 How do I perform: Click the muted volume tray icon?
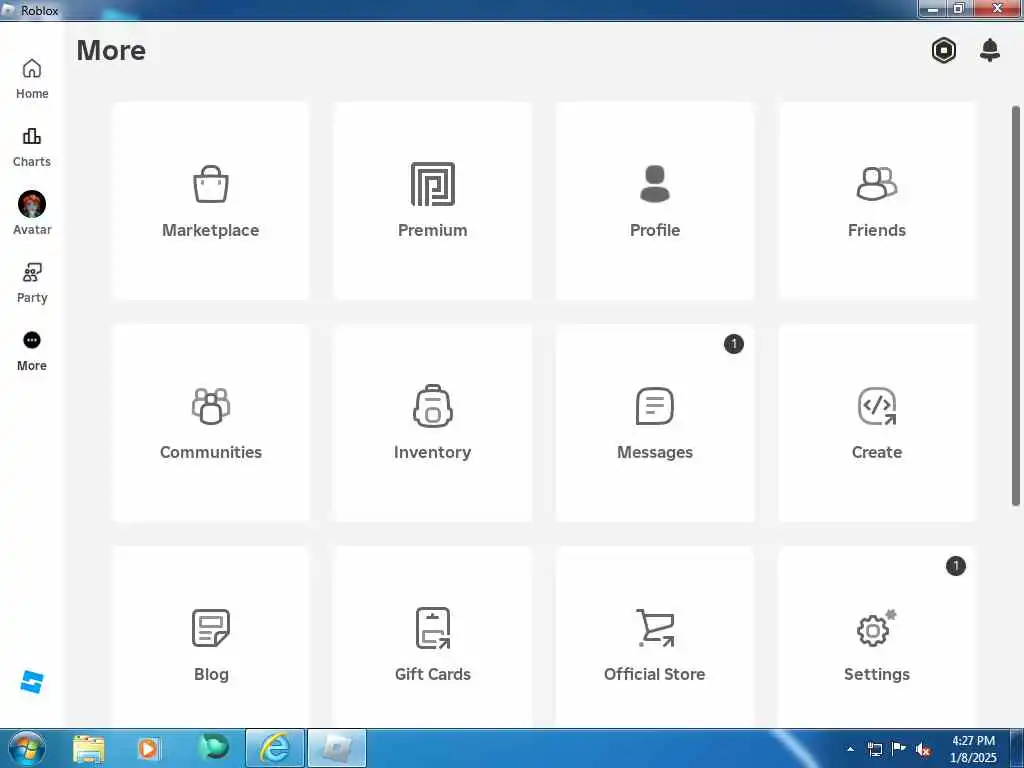[923, 750]
